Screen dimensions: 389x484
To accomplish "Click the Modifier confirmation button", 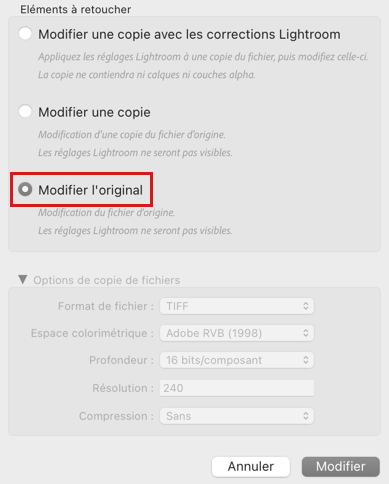I will click(341, 466).
